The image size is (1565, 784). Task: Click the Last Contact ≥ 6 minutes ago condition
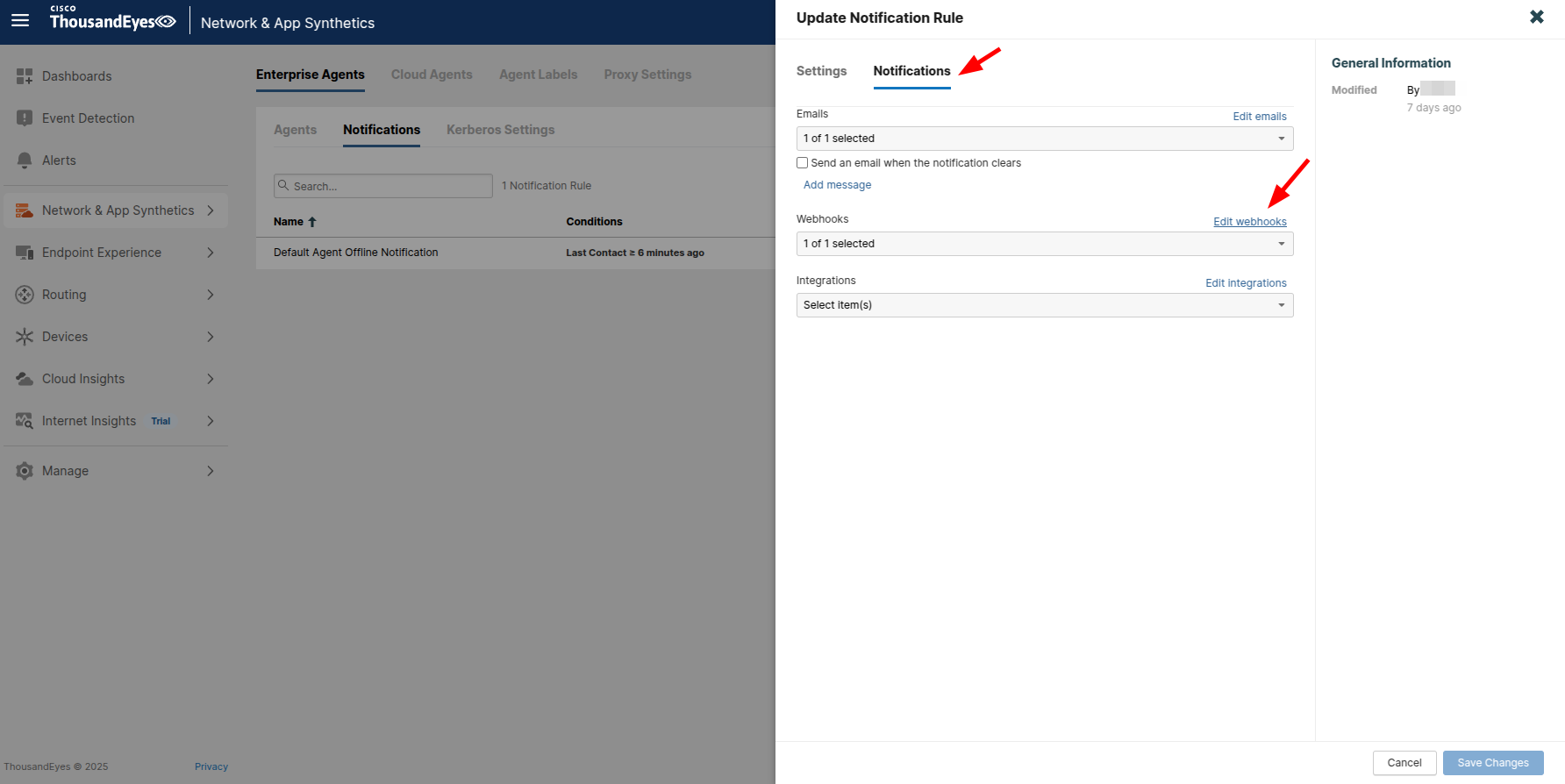coord(635,253)
